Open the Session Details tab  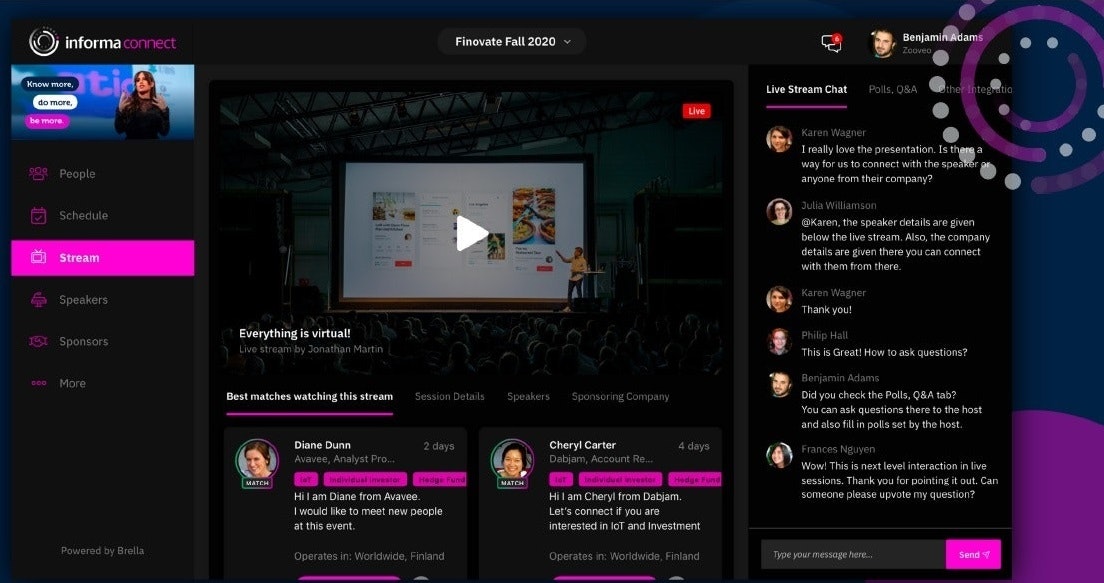point(449,396)
